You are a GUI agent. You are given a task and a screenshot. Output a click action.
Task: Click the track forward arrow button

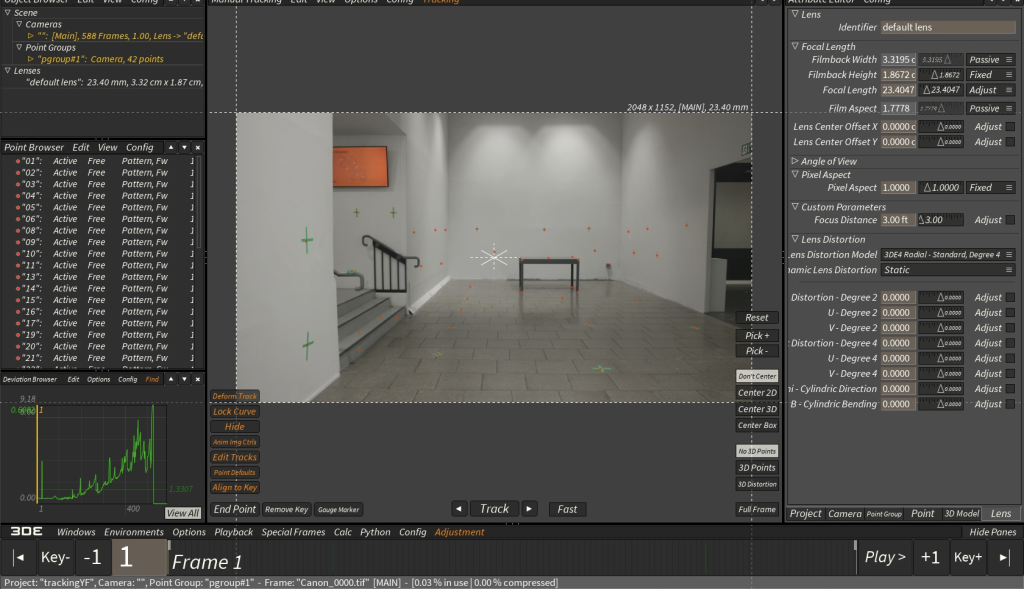click(530, 509)
